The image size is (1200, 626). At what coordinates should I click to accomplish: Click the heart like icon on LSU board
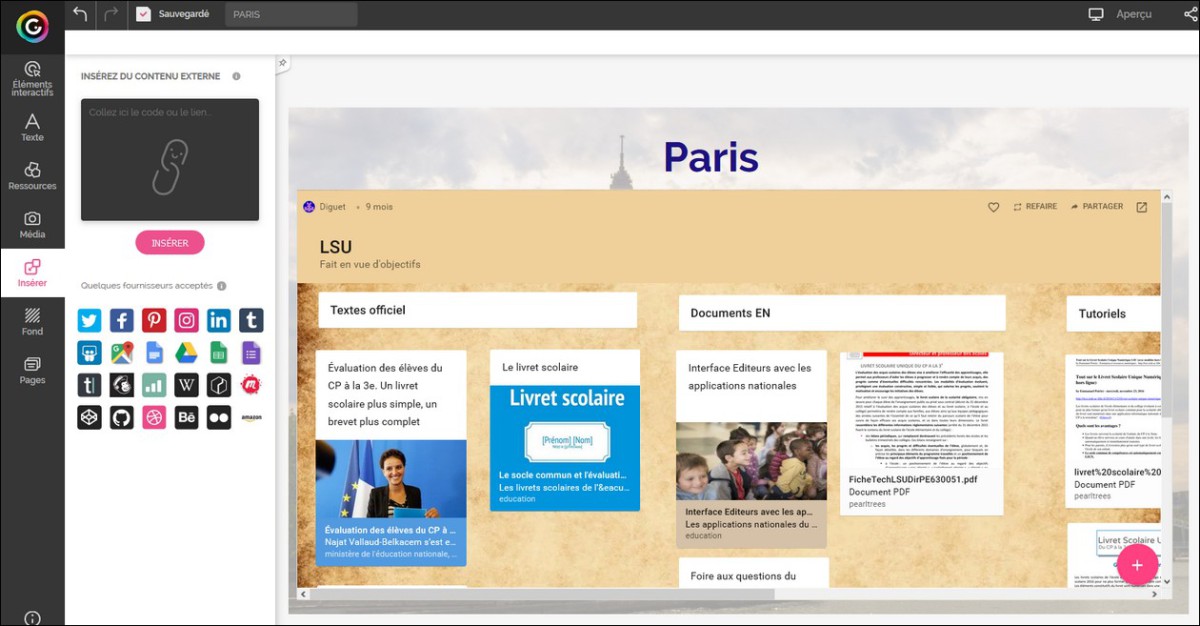point(993,207)
